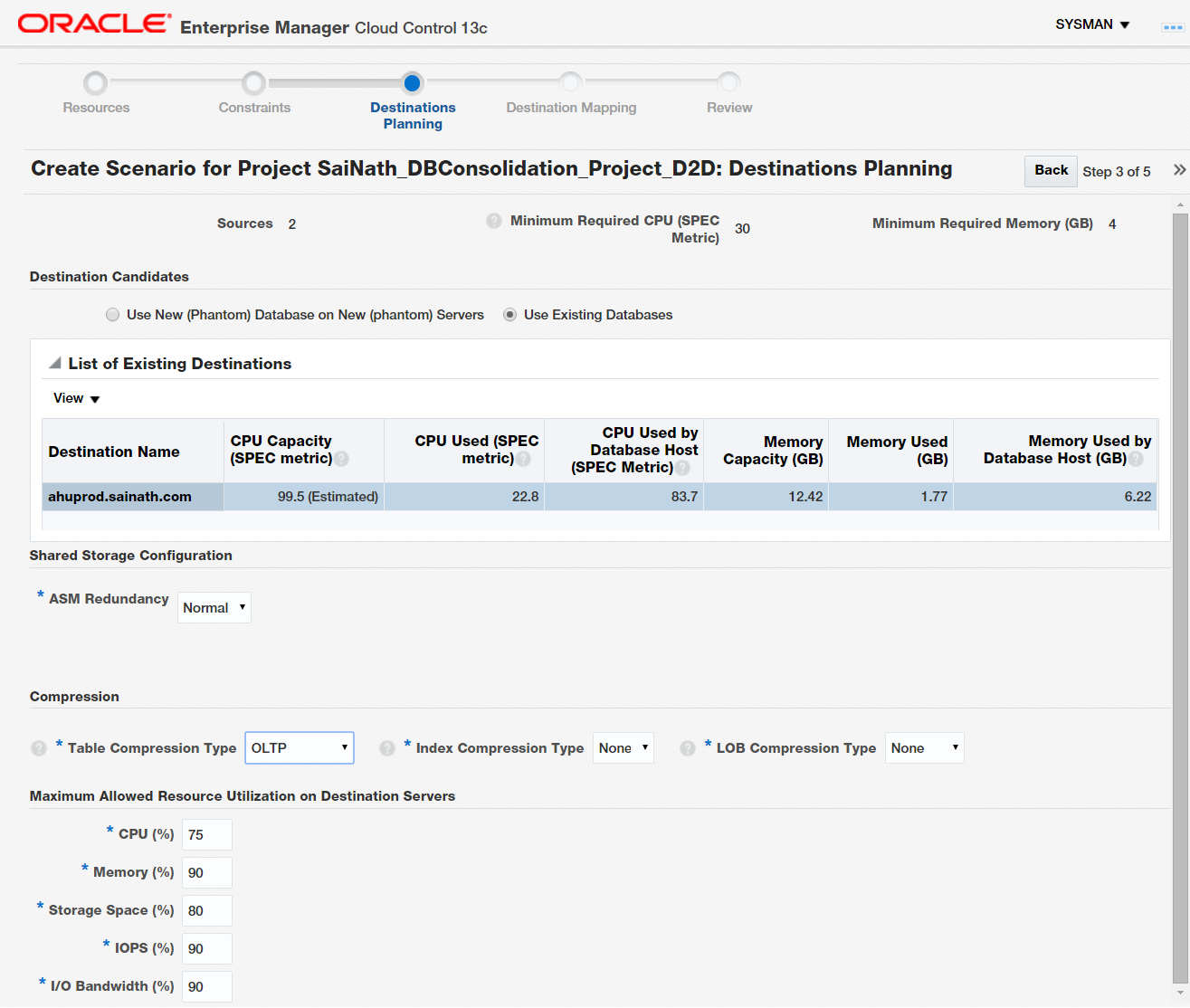Screen dimensions: 1190x1008
Task: Open help icon for LOB Compression Type
Action: [688, 748]
